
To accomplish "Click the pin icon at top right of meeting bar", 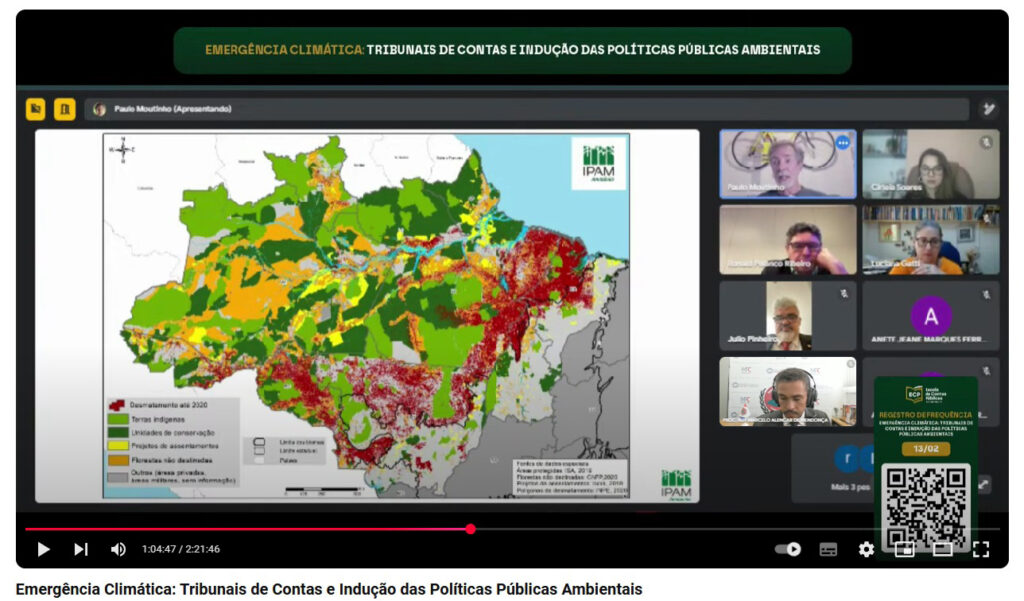I will pyautogui.click(x=988, y=109).
